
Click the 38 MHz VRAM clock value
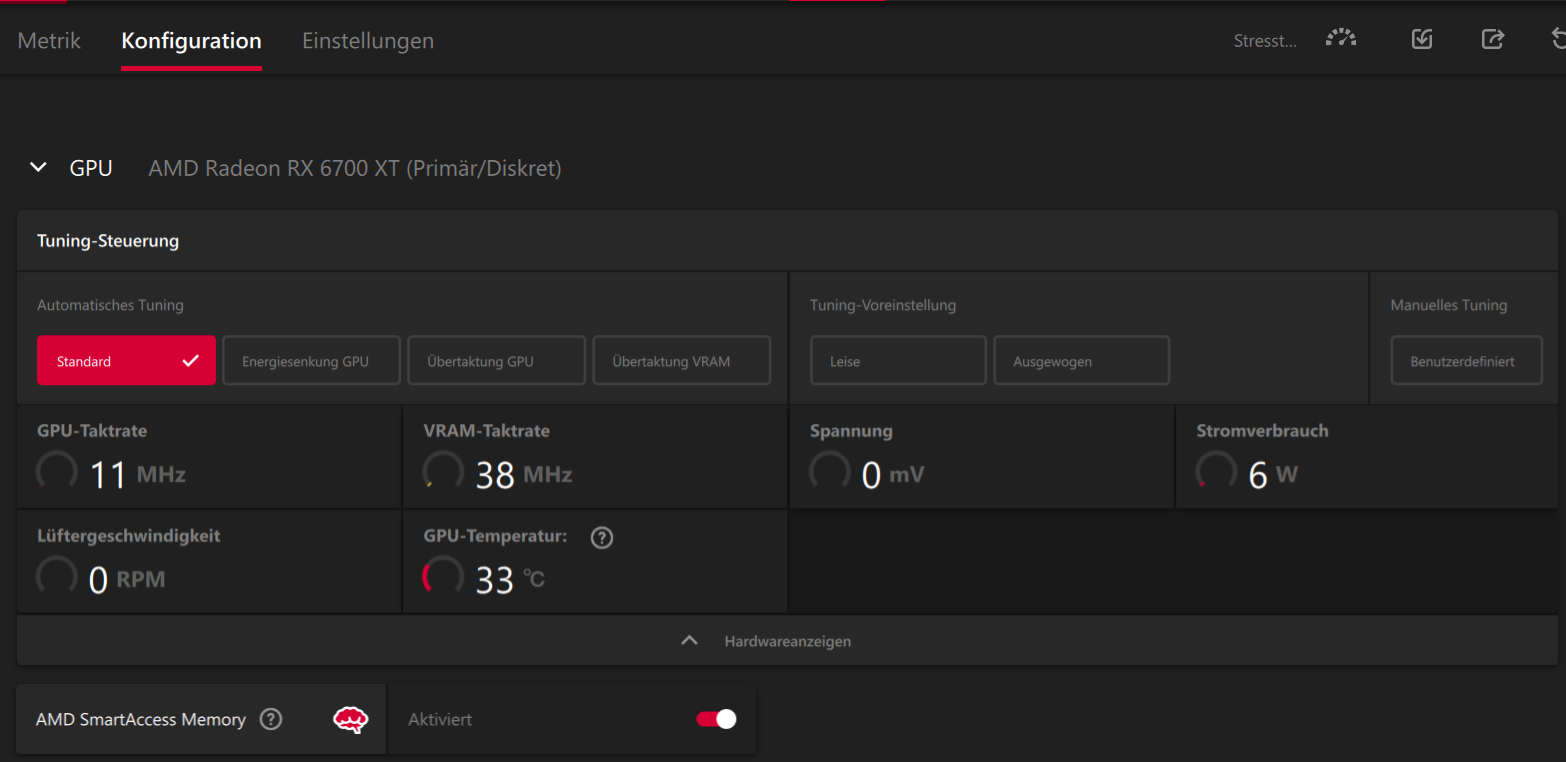524,475
